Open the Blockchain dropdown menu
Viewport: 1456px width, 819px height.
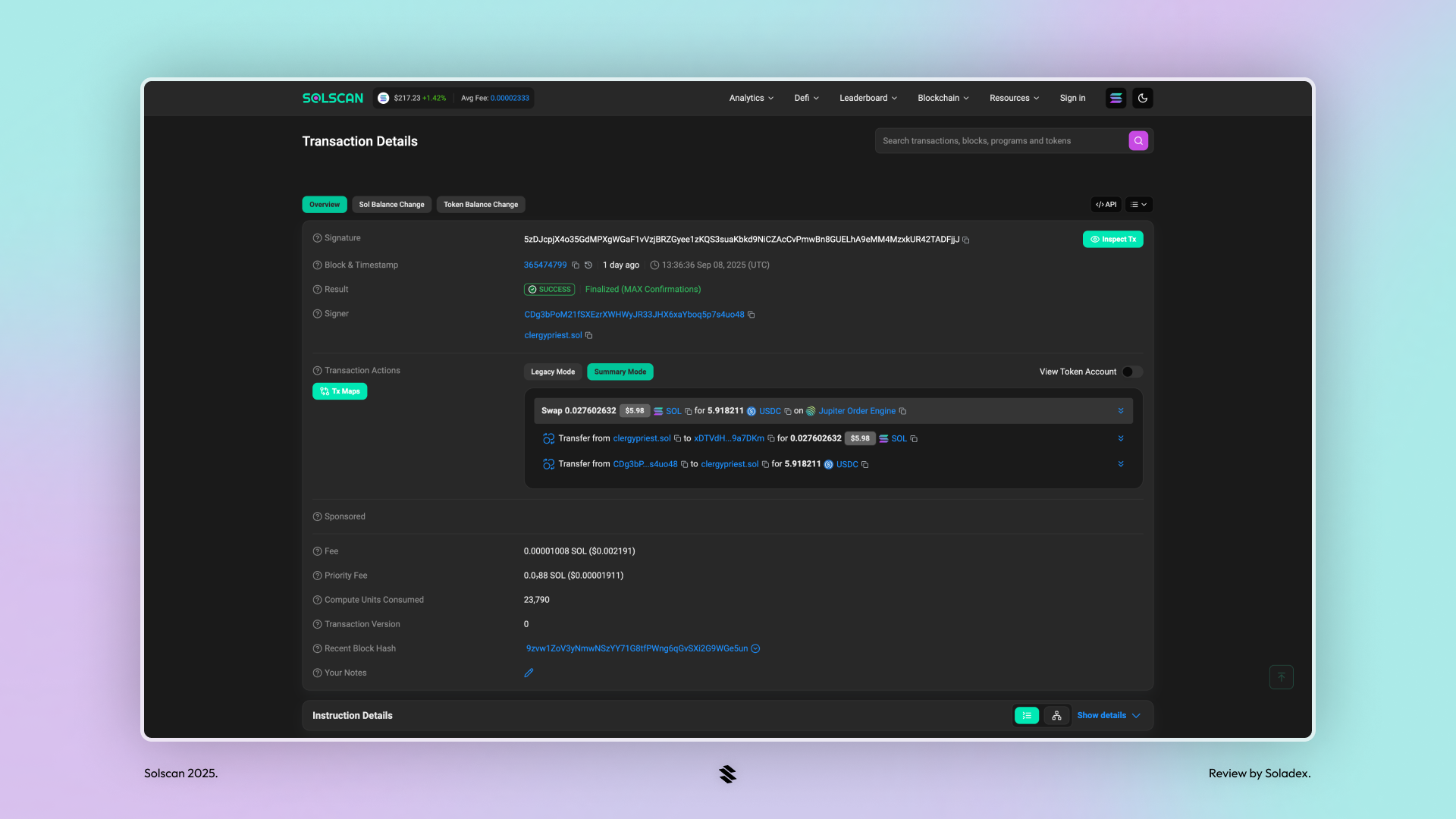point(942,98)
